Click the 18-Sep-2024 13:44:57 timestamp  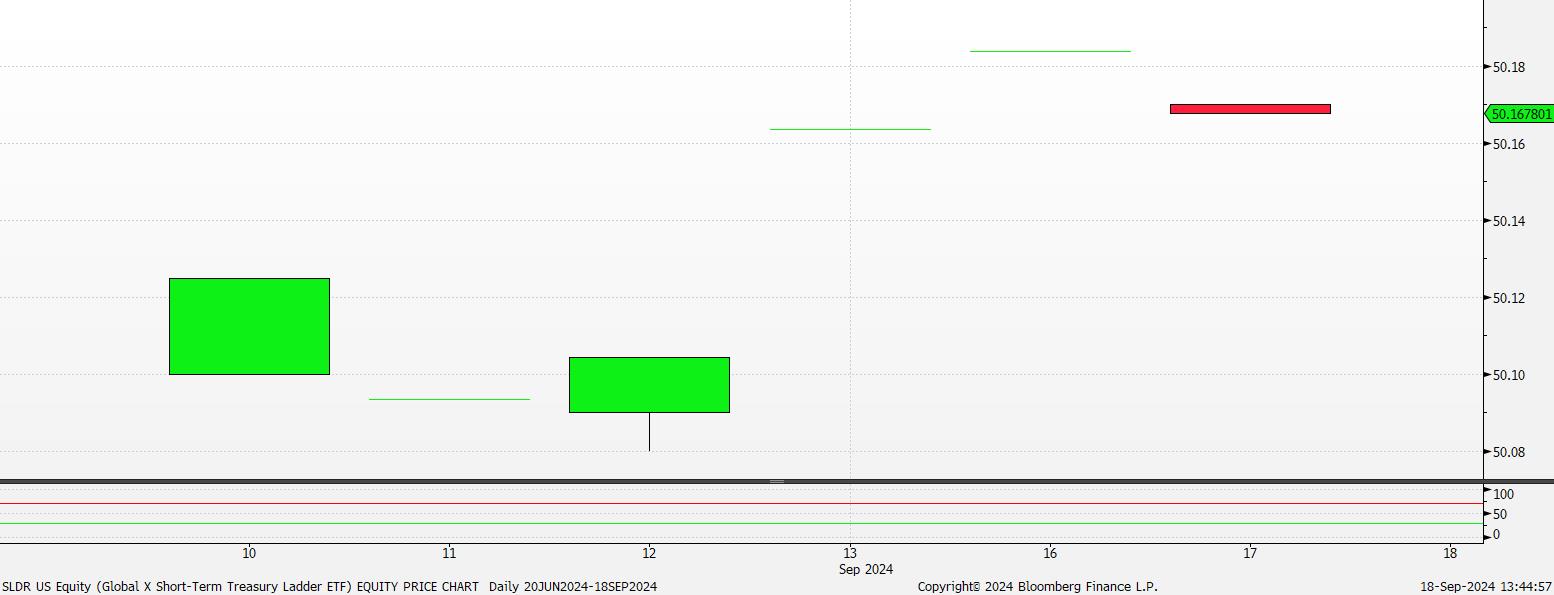pyautogui.click(x=1486, y=586)
